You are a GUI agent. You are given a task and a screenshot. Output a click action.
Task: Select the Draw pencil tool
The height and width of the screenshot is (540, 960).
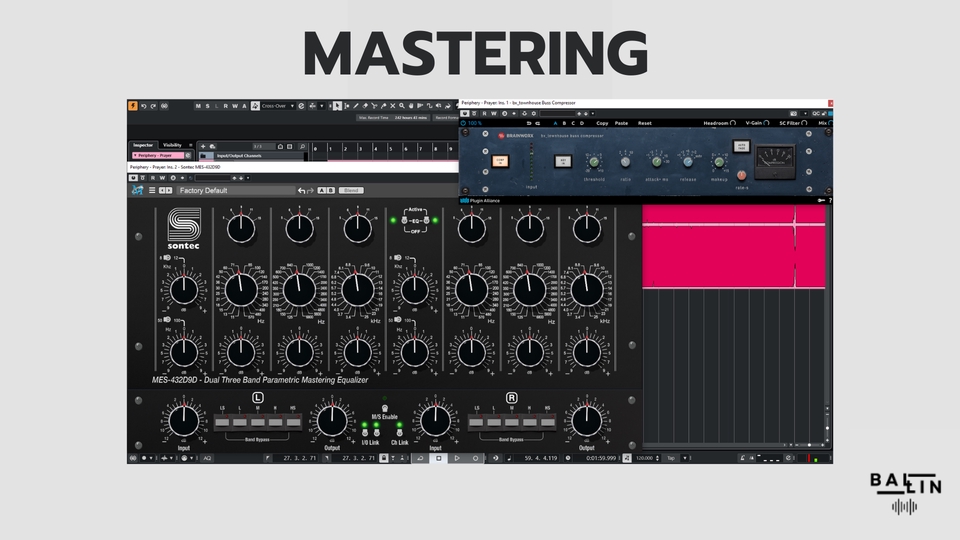pyautogui.click(x=356, y=106)
